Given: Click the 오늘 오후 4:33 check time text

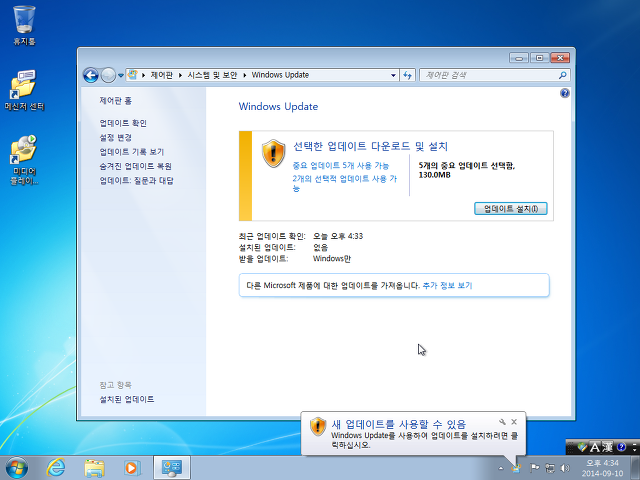Looking at the screenshot, I should click(x=338, y=236).
